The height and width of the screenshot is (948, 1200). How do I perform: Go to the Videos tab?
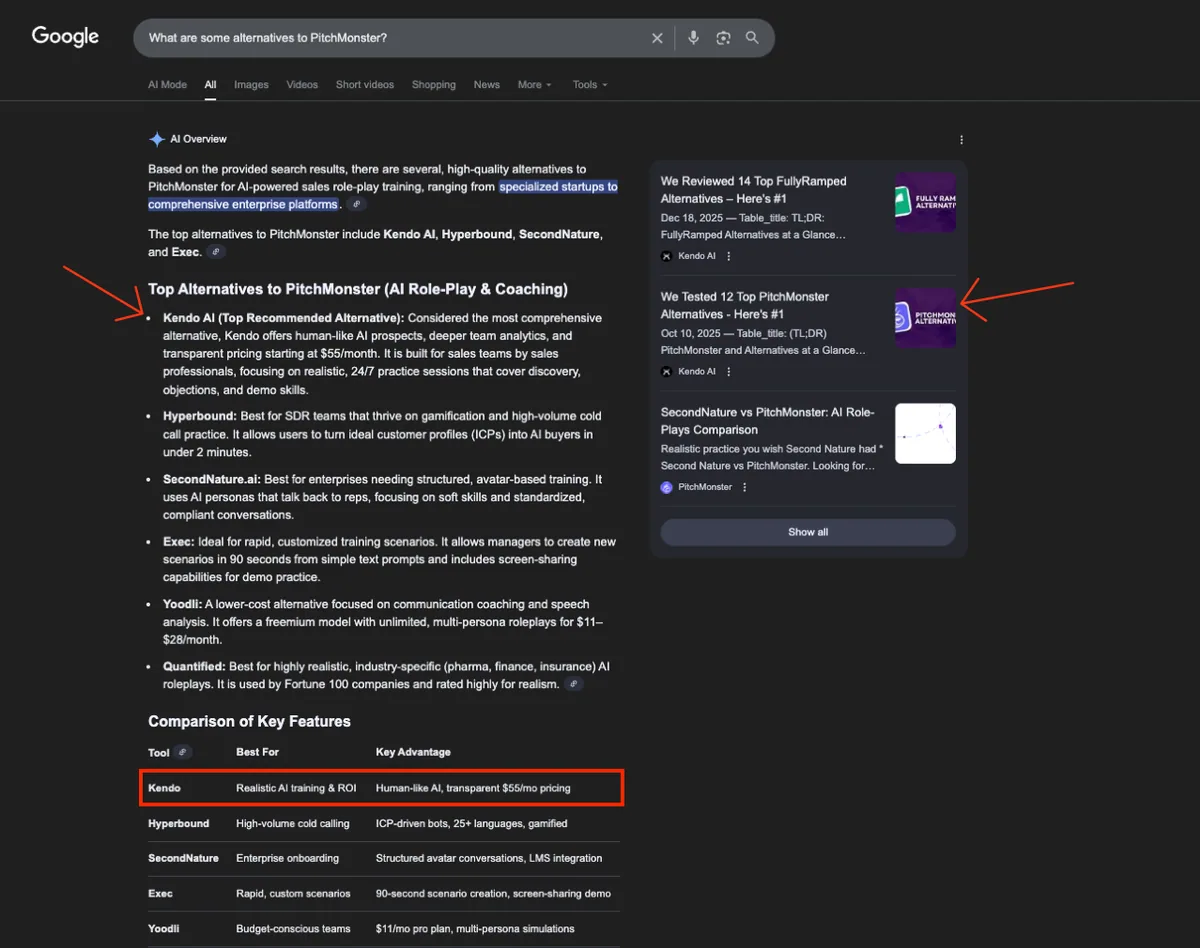point(302,85)
